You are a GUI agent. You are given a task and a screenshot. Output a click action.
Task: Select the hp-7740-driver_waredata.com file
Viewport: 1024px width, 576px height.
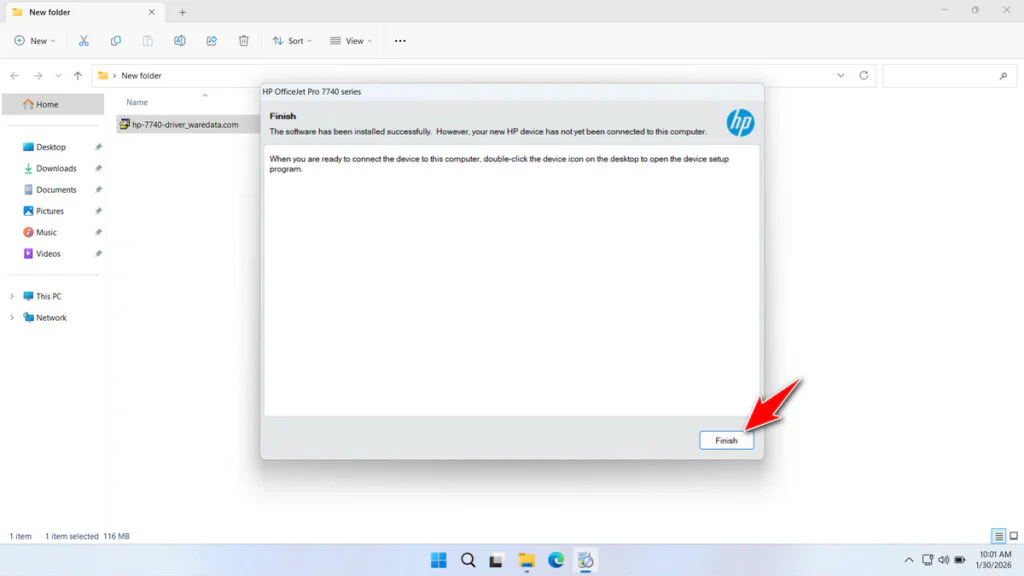185,124
